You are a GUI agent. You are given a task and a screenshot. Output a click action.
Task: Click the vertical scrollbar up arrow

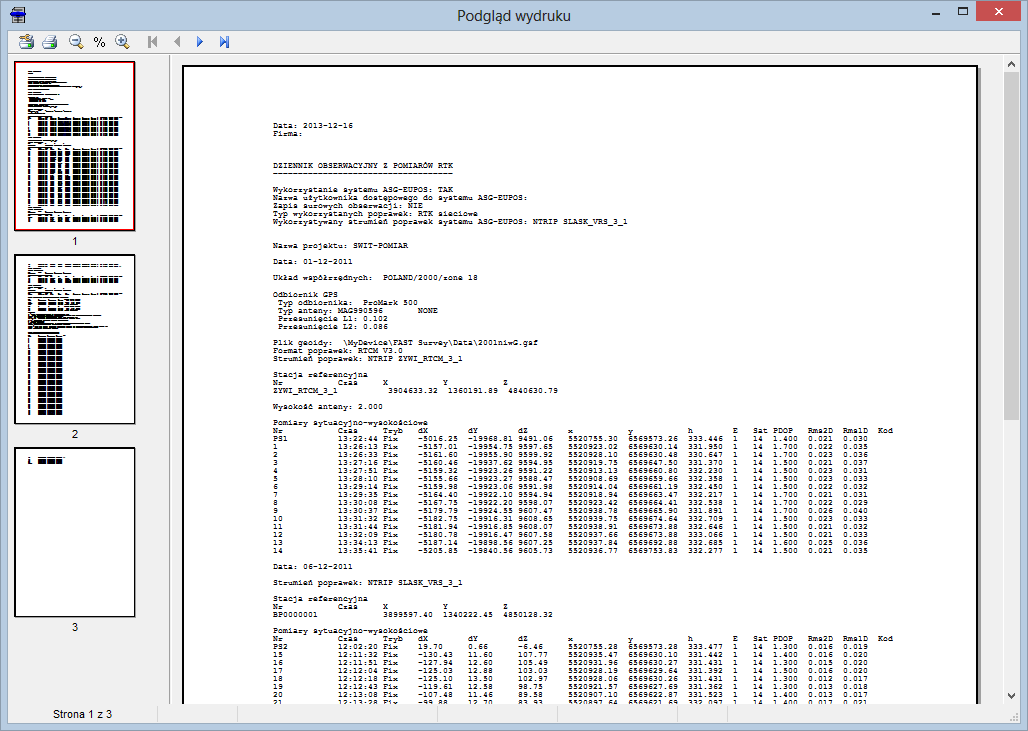click(1011, 66)
